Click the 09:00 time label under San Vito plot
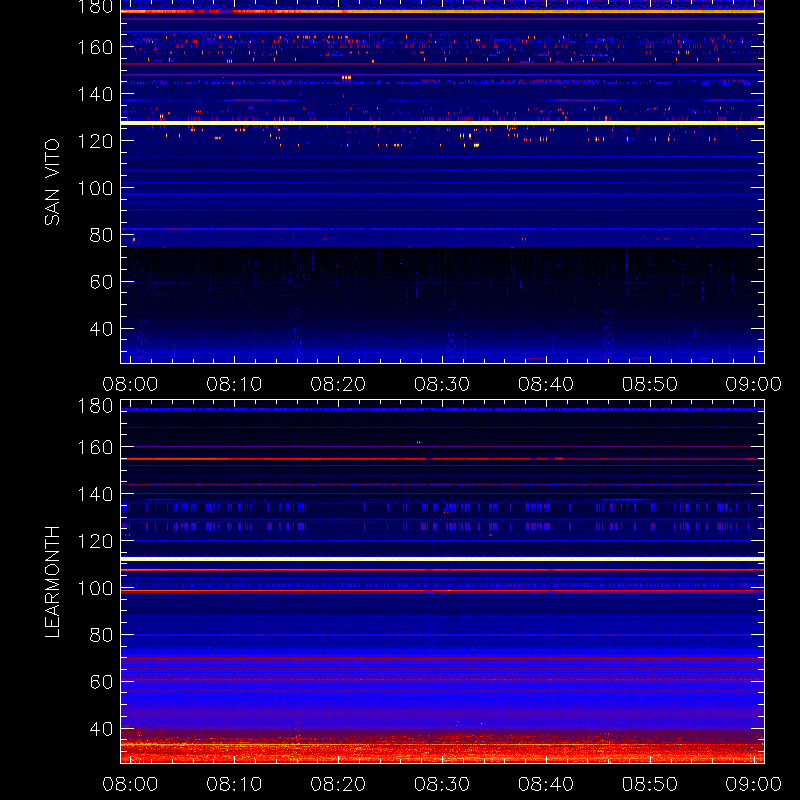Image resolution: width=800 pixels, height=800 pixels. [x=754, y=384]
